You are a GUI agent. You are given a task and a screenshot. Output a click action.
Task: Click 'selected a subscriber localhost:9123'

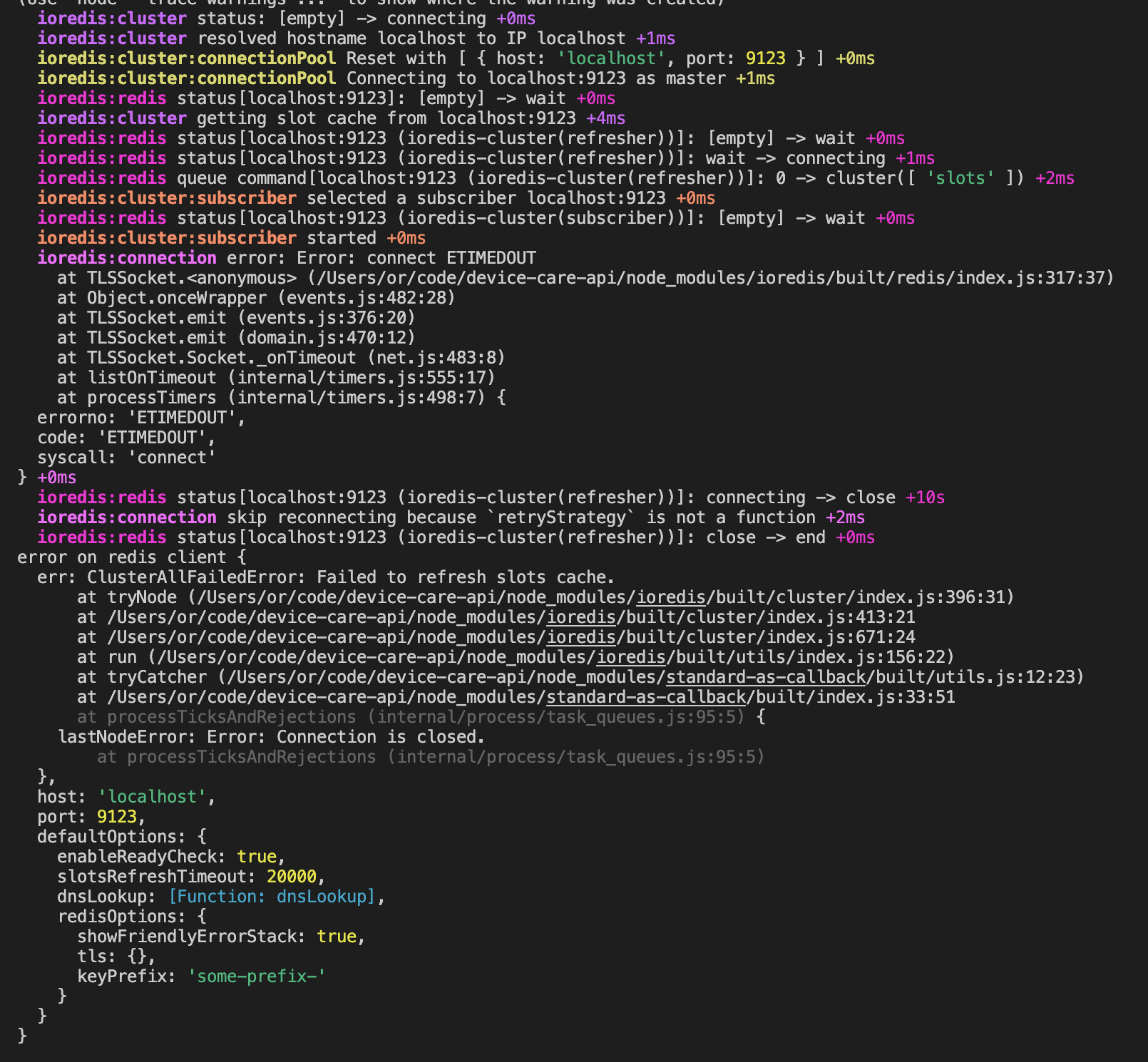point(486,198)
